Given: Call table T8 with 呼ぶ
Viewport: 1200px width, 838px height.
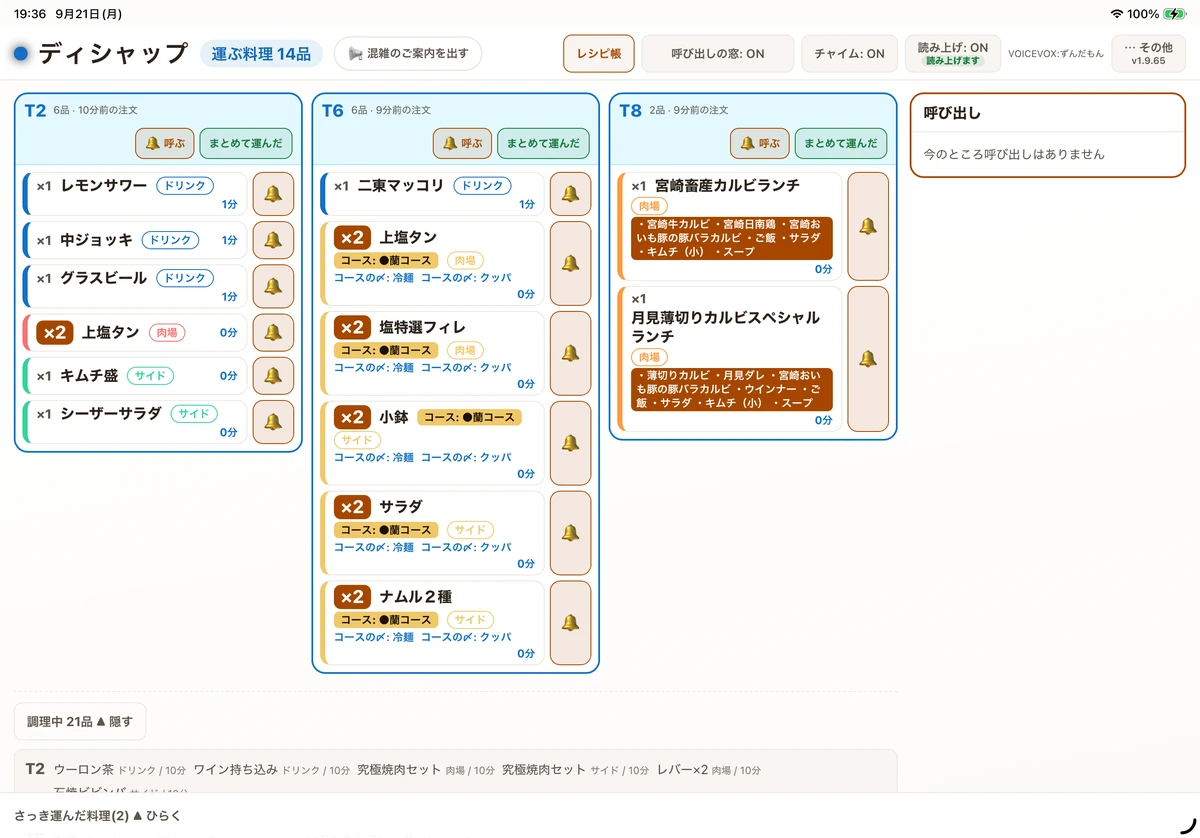Looking at the screenshot, I should (760, 143).
